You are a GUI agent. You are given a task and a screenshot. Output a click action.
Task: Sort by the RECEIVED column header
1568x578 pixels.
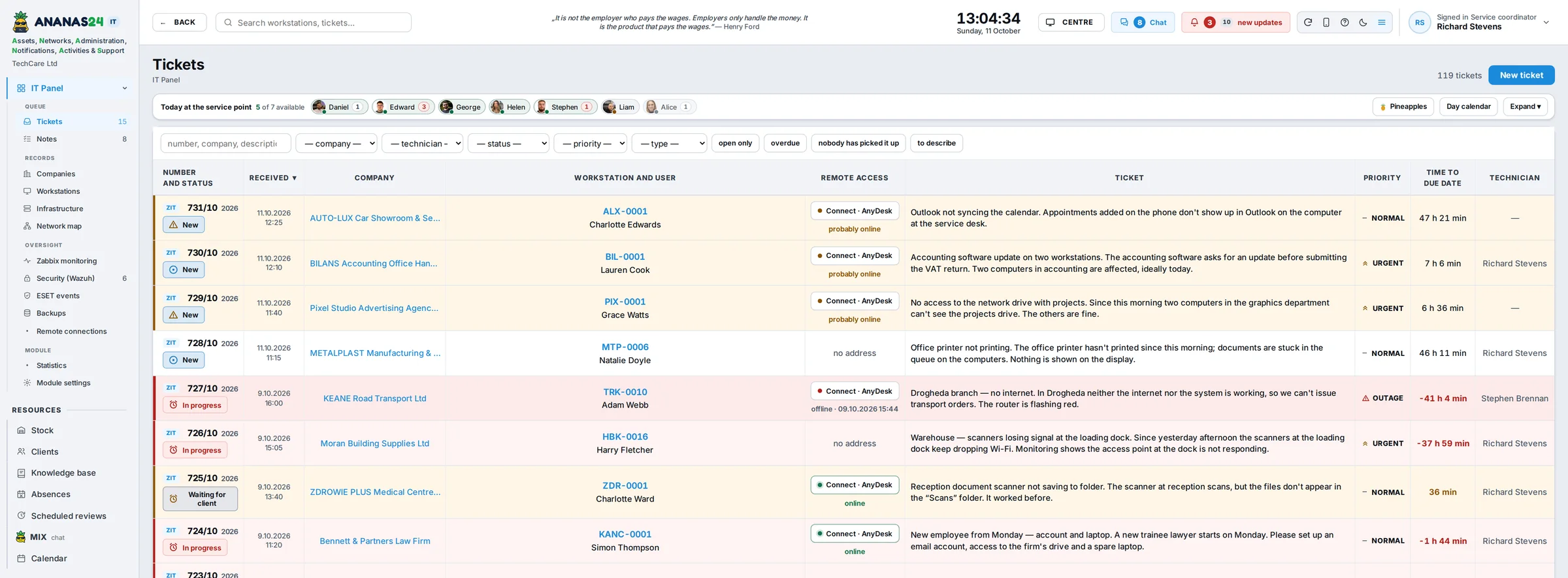272,178
